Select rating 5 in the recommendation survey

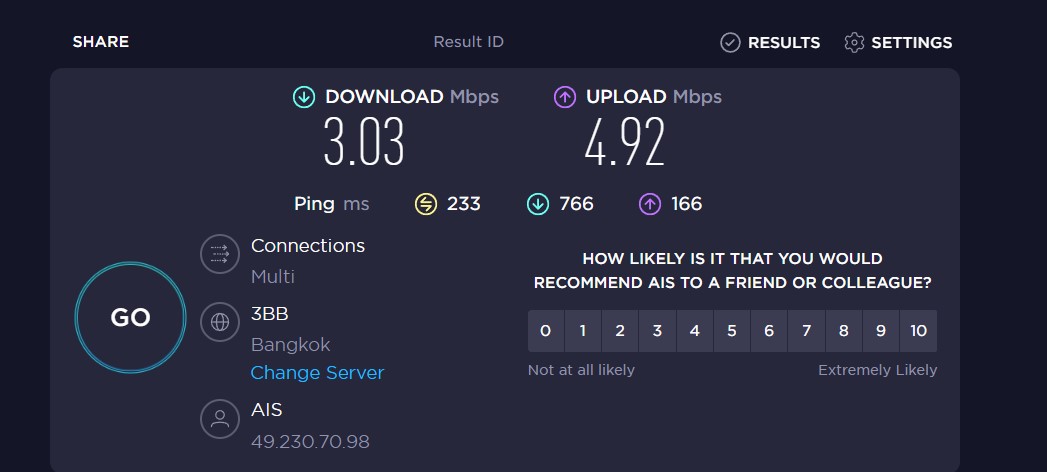click(x=732, y=330)
